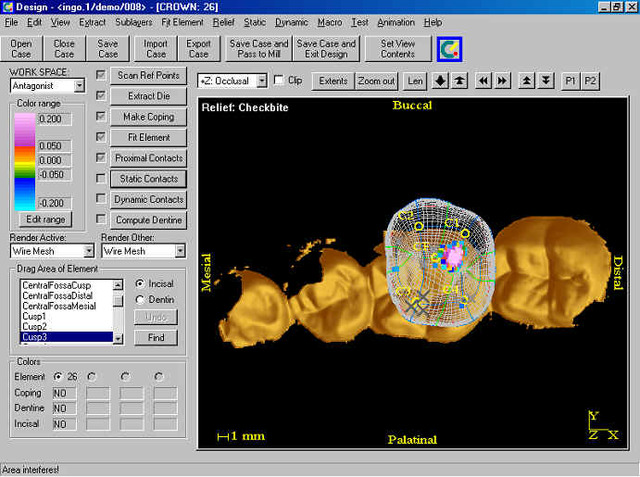Toggle the Scan Ref Points checkbox
640x477 pixels.
click(x=100, y=75)
